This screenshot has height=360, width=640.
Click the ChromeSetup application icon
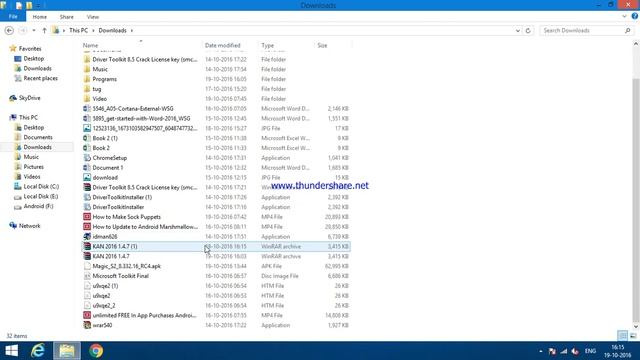87,158
